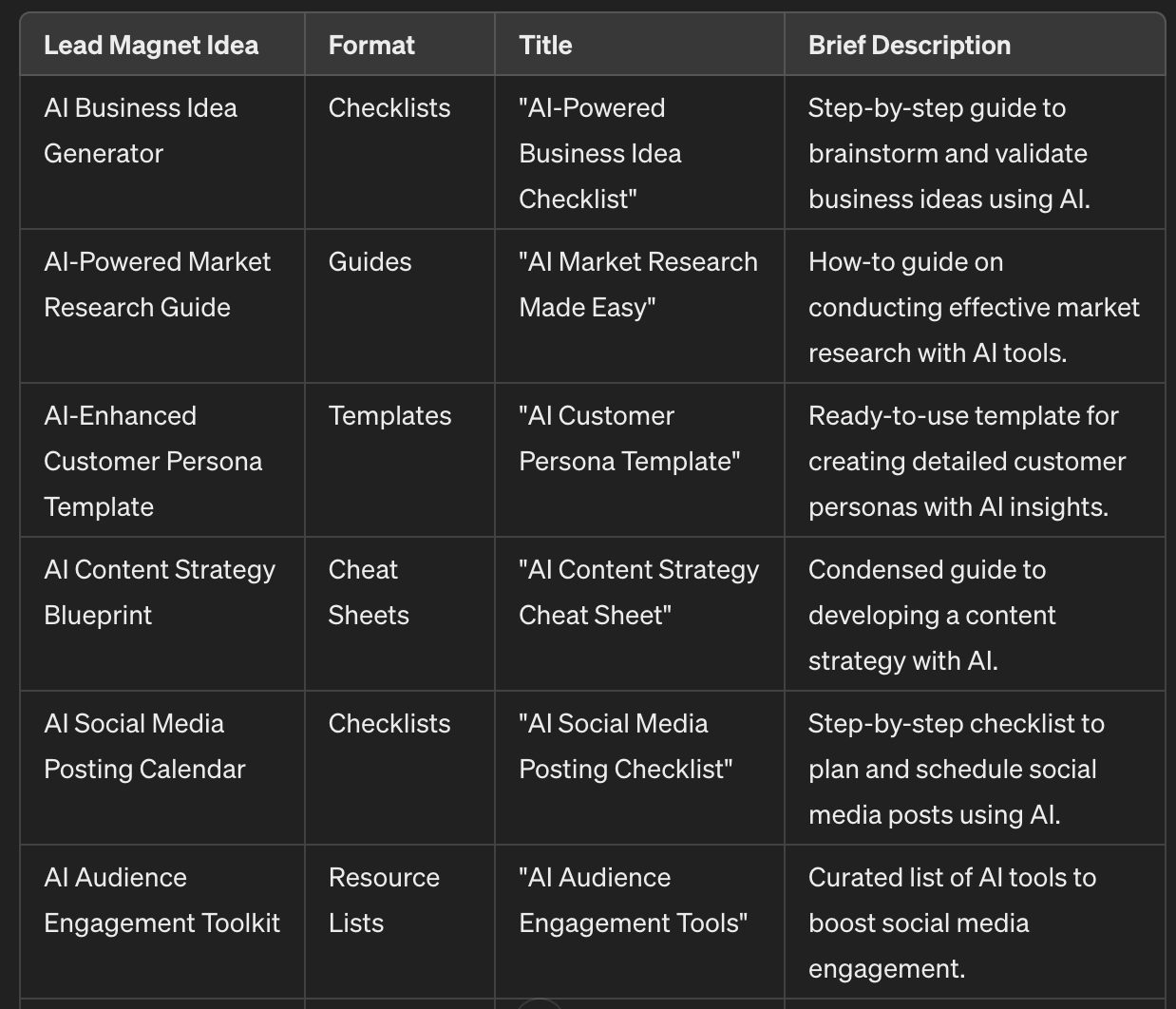Click the "AI Content Strategy Cheat Sheet" title
Viewport: 1176px width, 1009px height.
pos(638,593)
